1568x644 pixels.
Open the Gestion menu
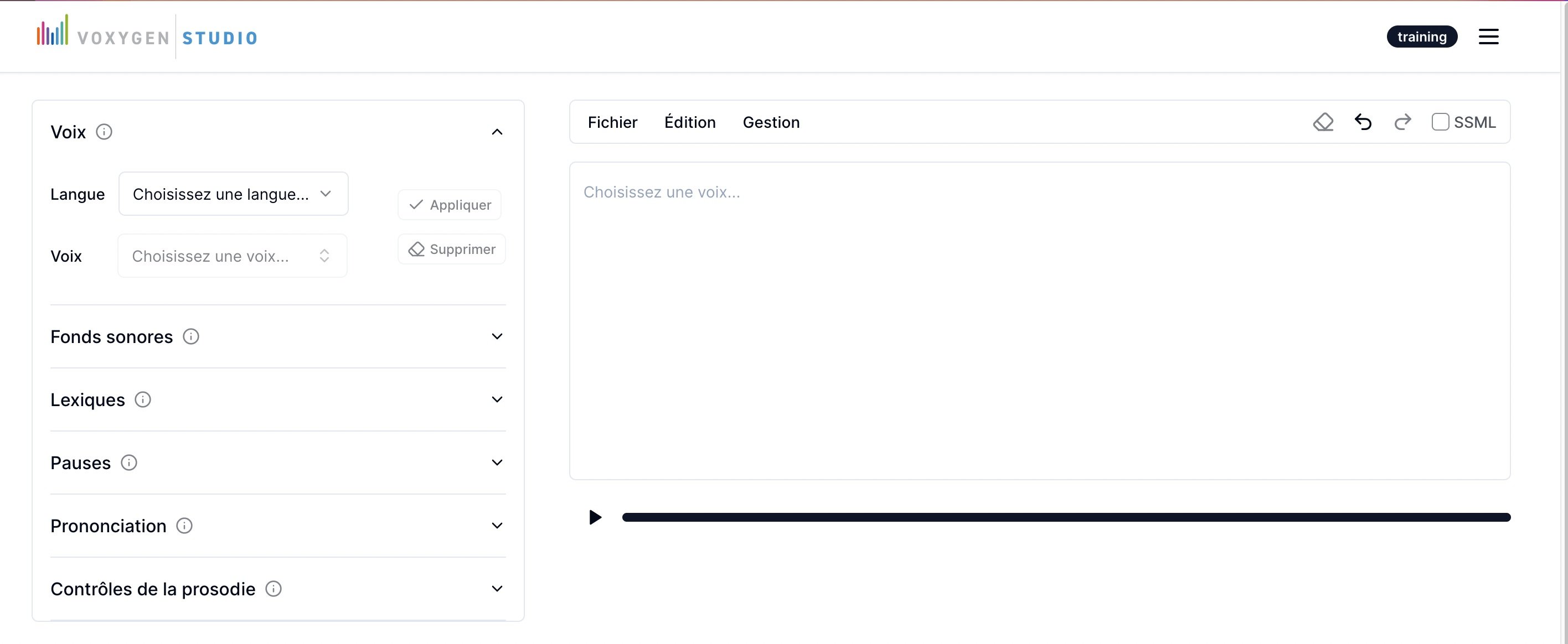point(771,122)
